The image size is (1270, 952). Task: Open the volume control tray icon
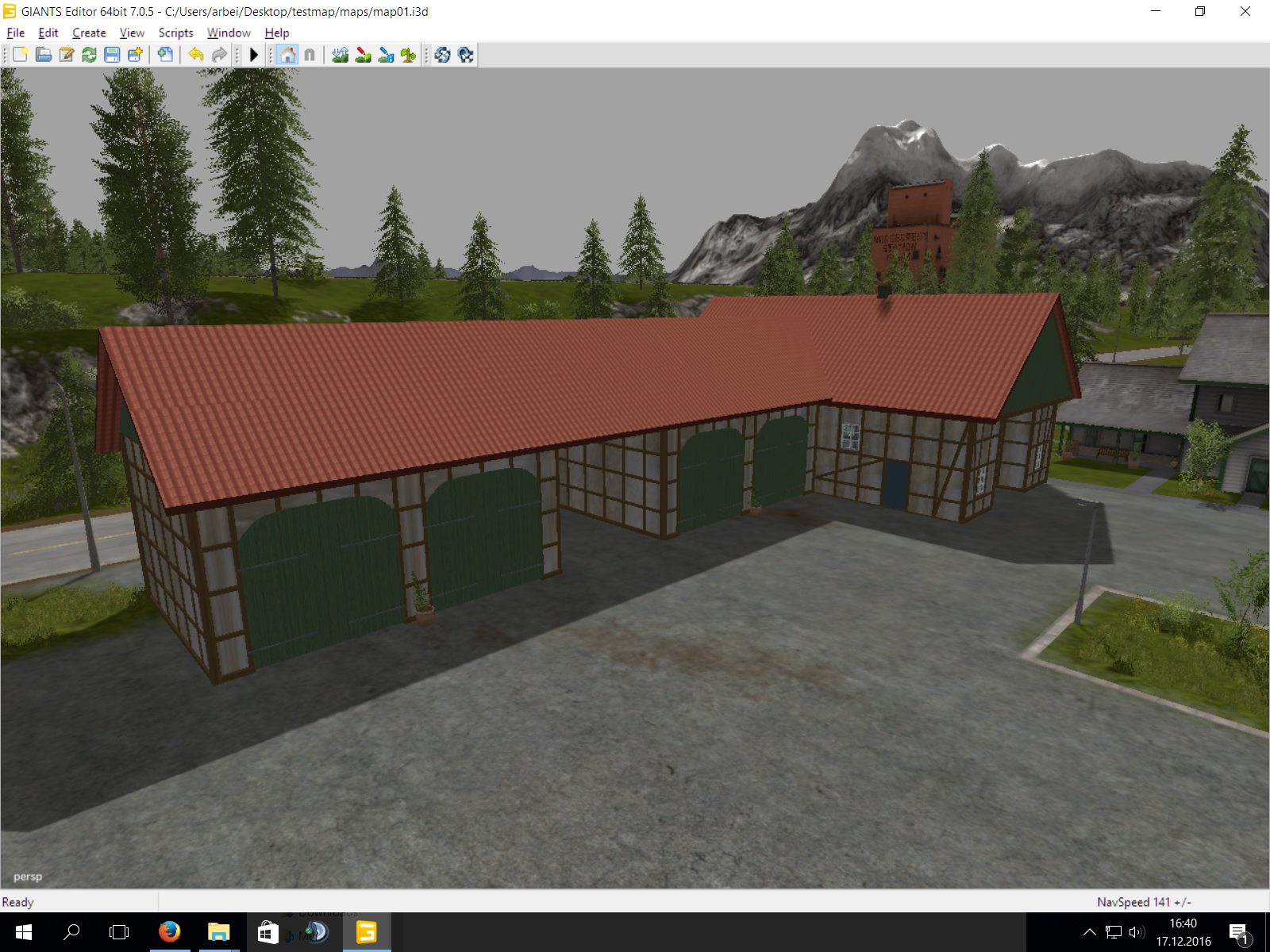click(x=1137, y=932)
